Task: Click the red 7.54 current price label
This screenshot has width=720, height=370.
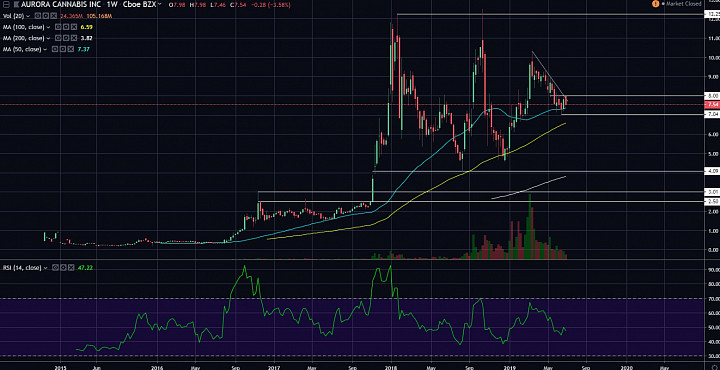Action: pos(712,105)
